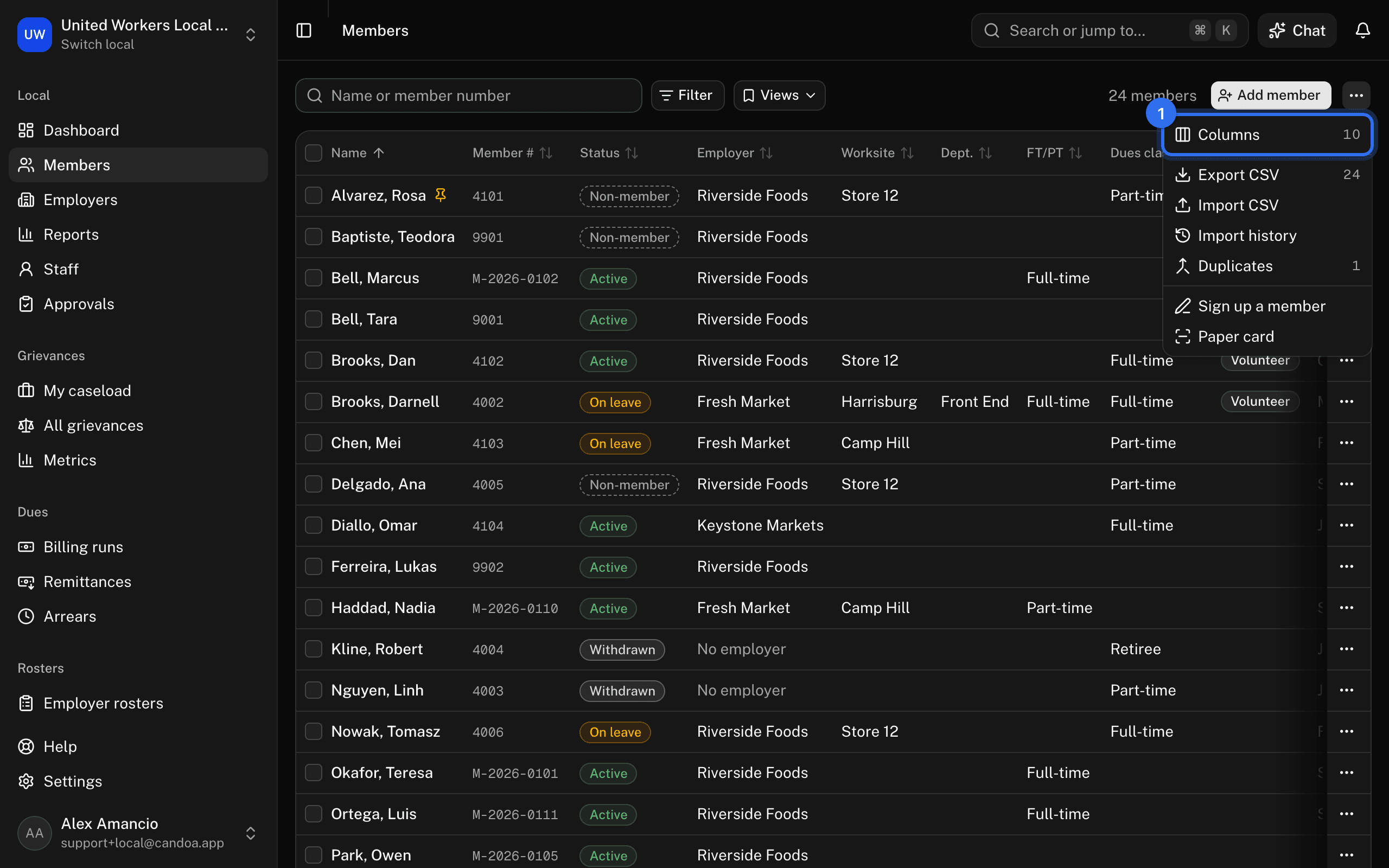Sort by Status column
Screen dimensions: 1389x868
[x=609, y=152]
